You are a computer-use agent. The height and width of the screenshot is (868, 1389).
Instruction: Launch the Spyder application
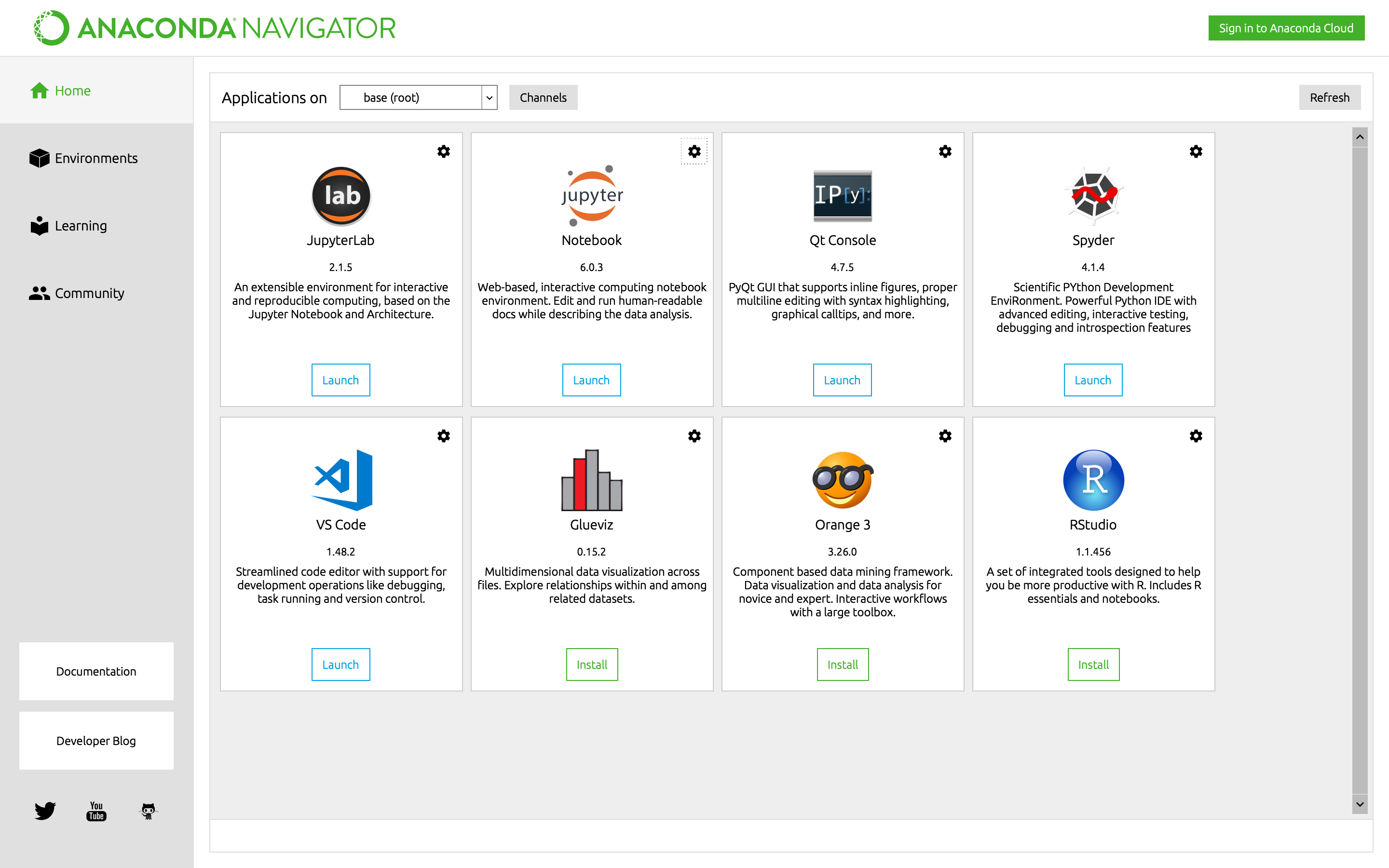coord(1092,380)
